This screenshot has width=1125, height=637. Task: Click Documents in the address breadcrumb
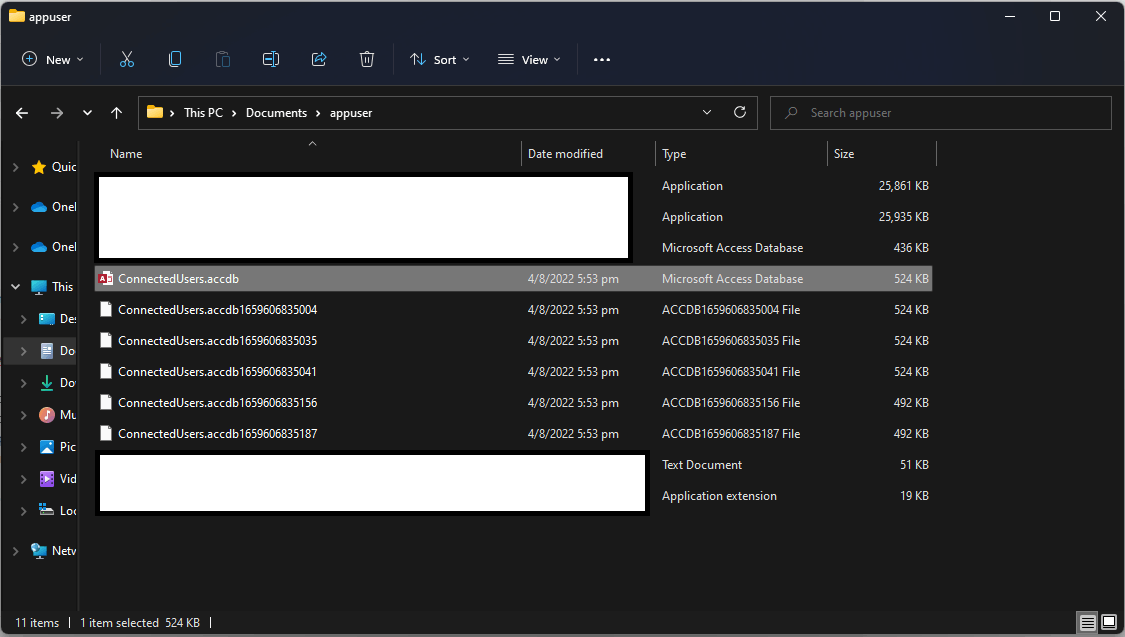(x=276, y=113)
